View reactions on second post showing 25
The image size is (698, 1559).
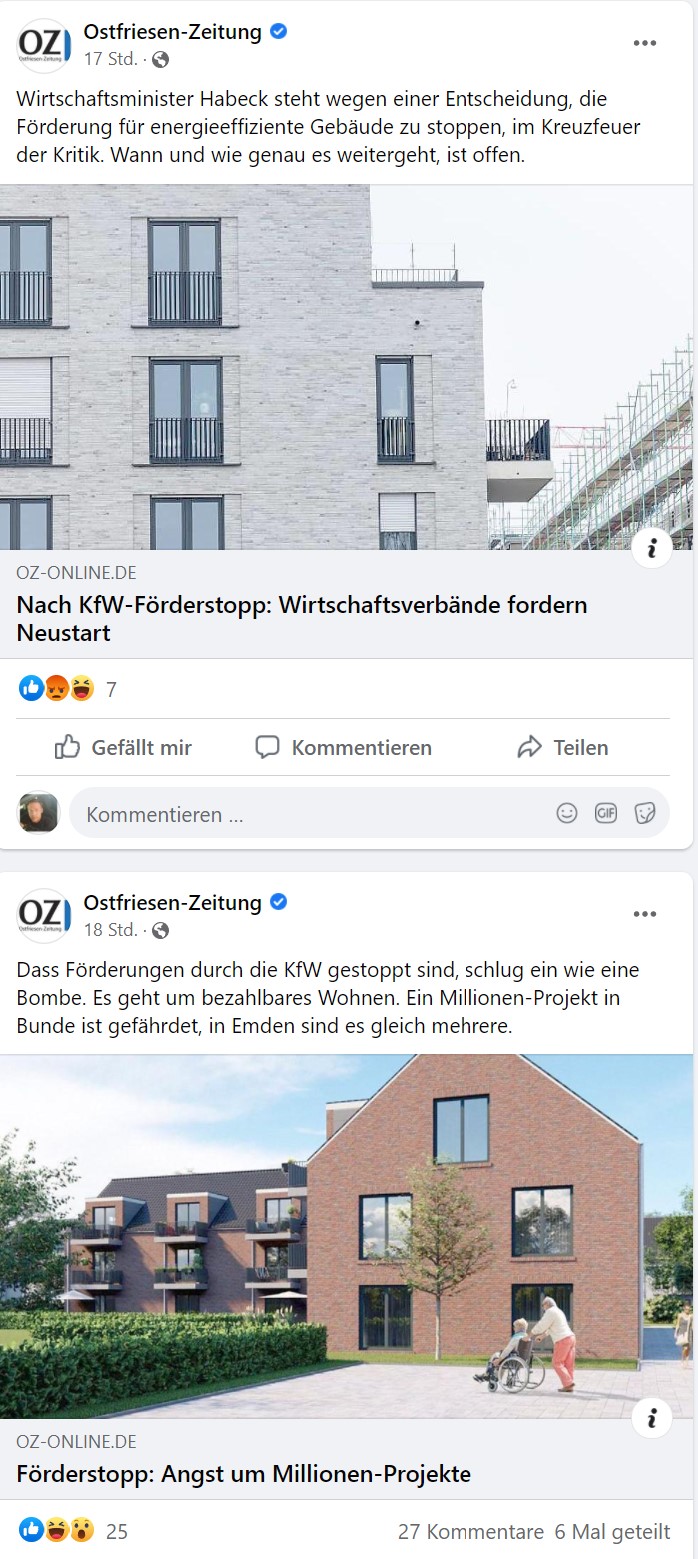pos(73,1531)
